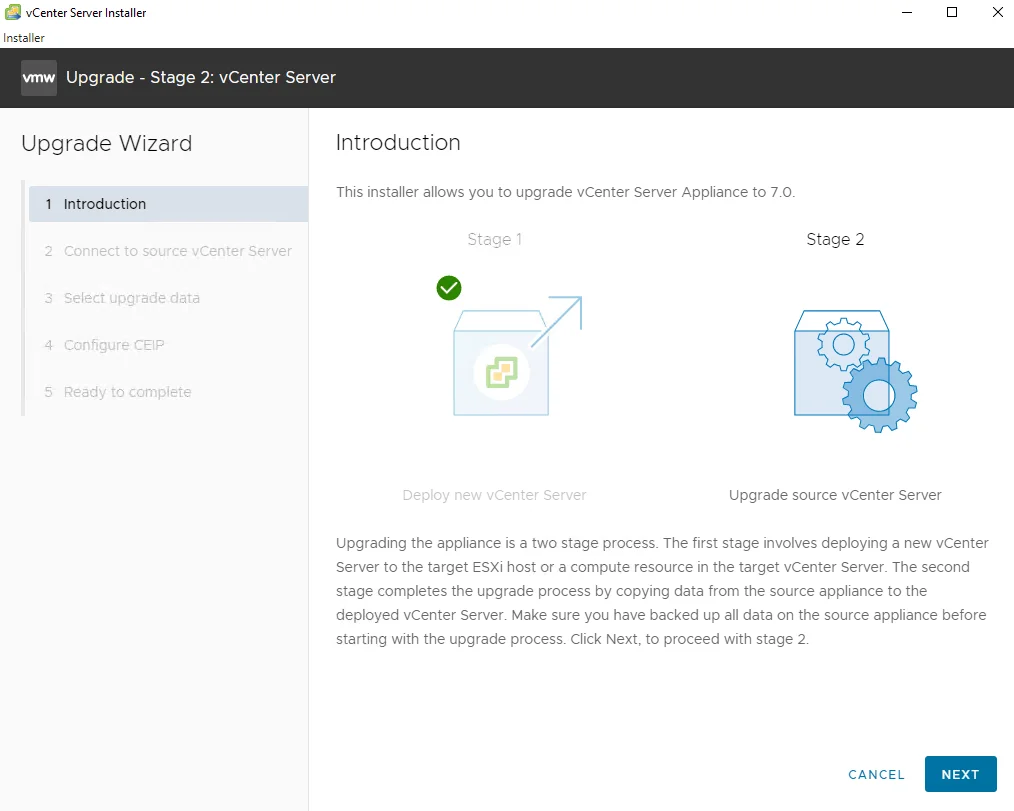
Task: Click the installer upgrade to 7.0 sentence
Action: coord(565,192)
